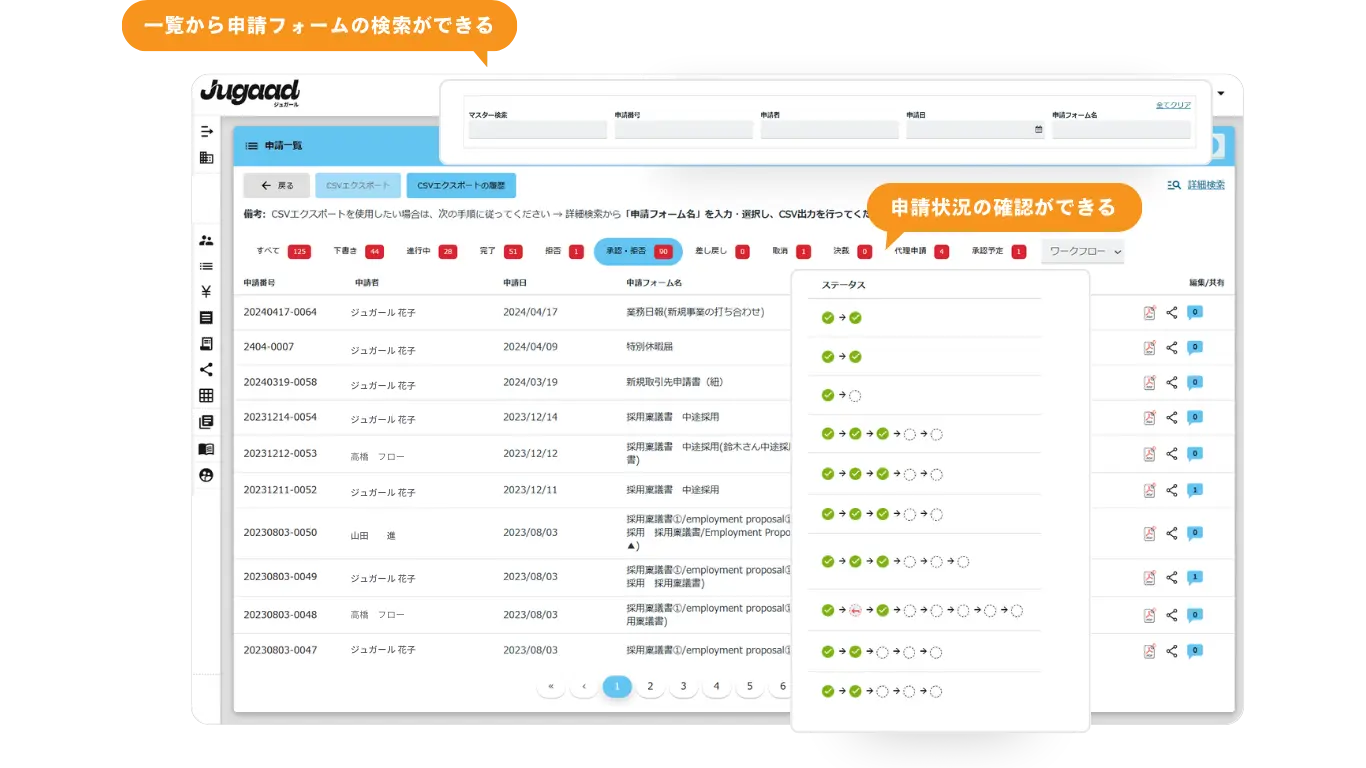Viewport: 1366px width, 768px height.
Task: Open PDF icon for row 20230803-0047
Action: click(1149, 651)
